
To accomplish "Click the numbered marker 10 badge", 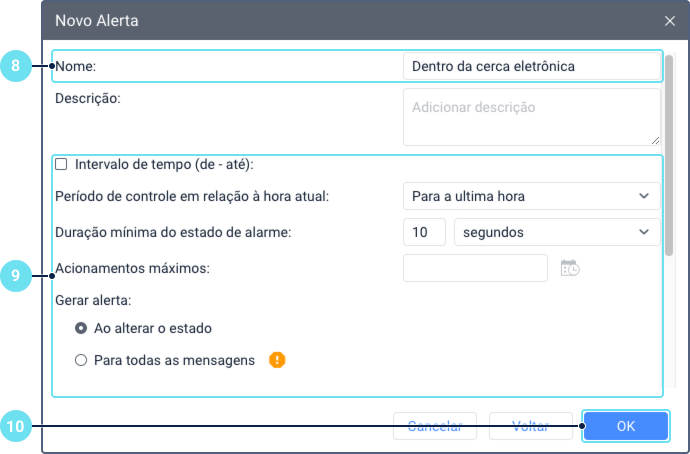I will pyautogui.click(x=16, y=426).
